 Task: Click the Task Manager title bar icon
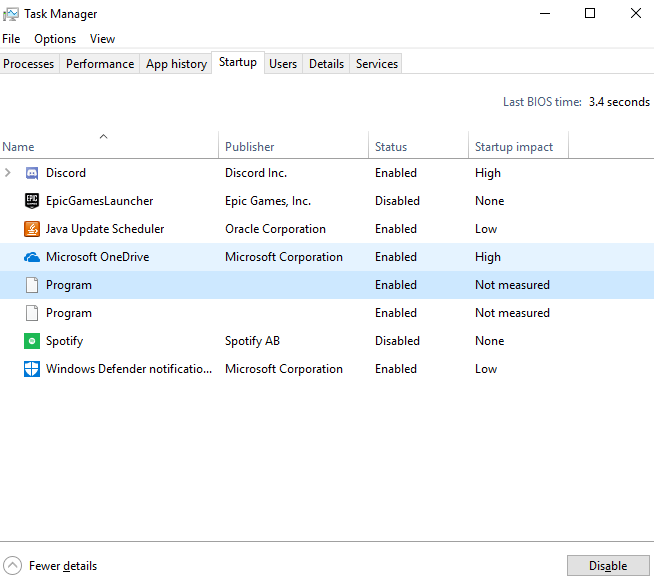(11, 15)
